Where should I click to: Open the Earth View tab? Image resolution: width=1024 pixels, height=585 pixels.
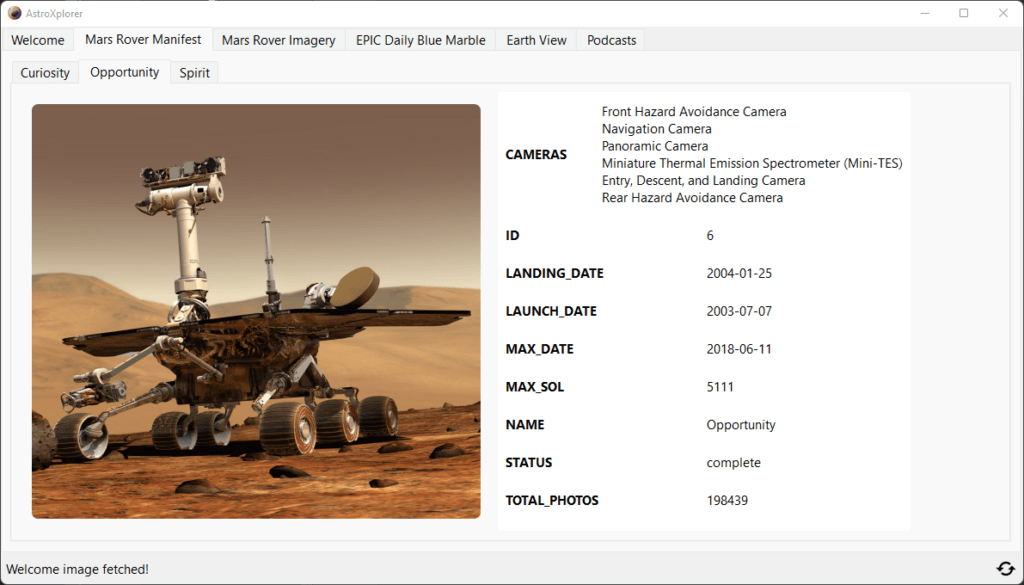pyautogui.click(x=536, y=40)
